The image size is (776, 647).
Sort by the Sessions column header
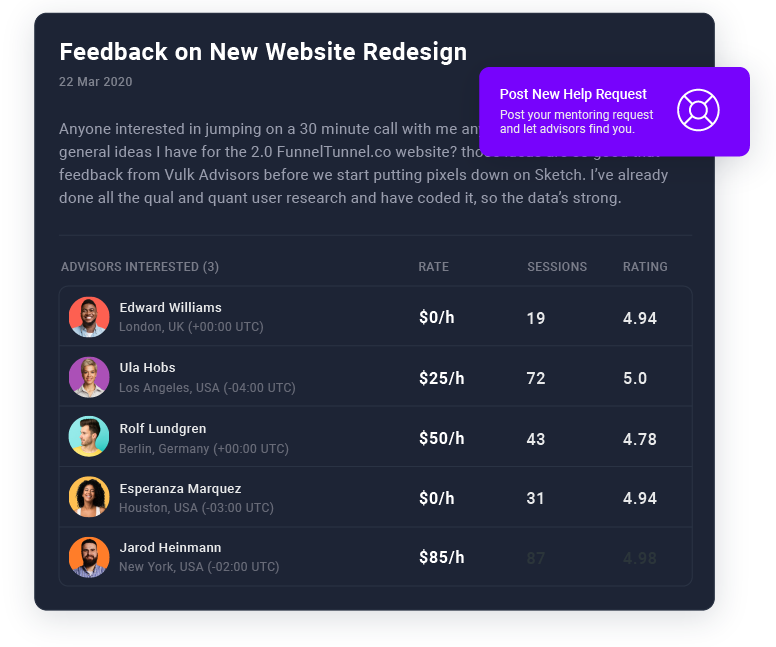click(557, 267)
